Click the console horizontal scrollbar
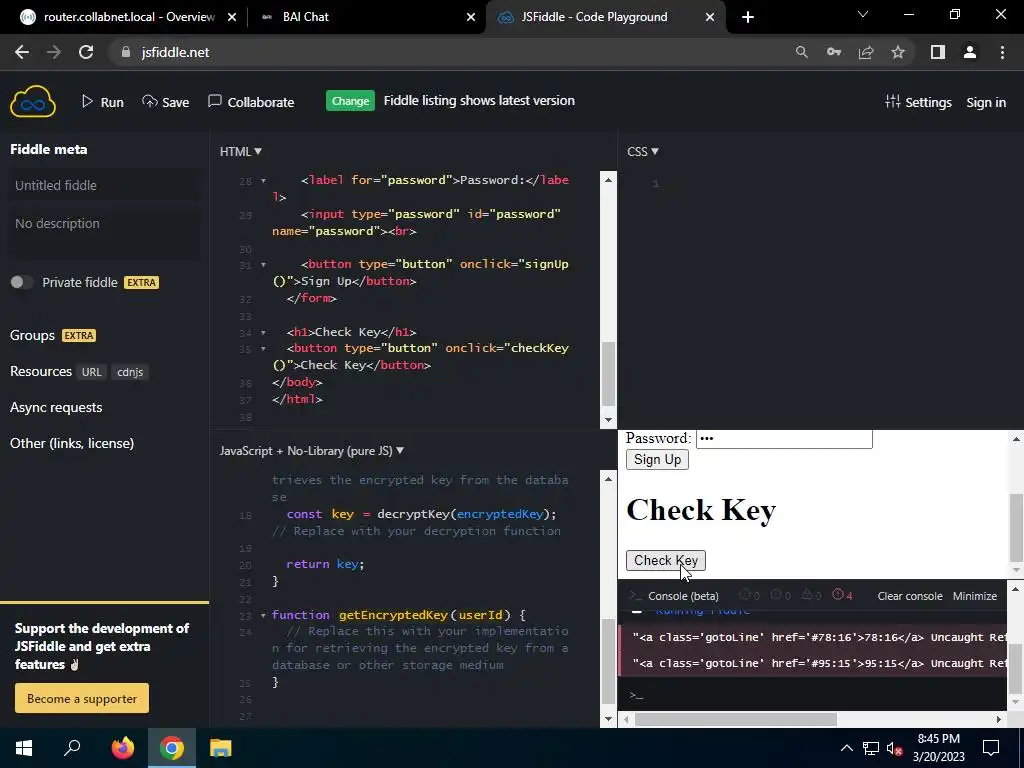The width and height of the screenshot is (1024, 768). click(735, 719)
